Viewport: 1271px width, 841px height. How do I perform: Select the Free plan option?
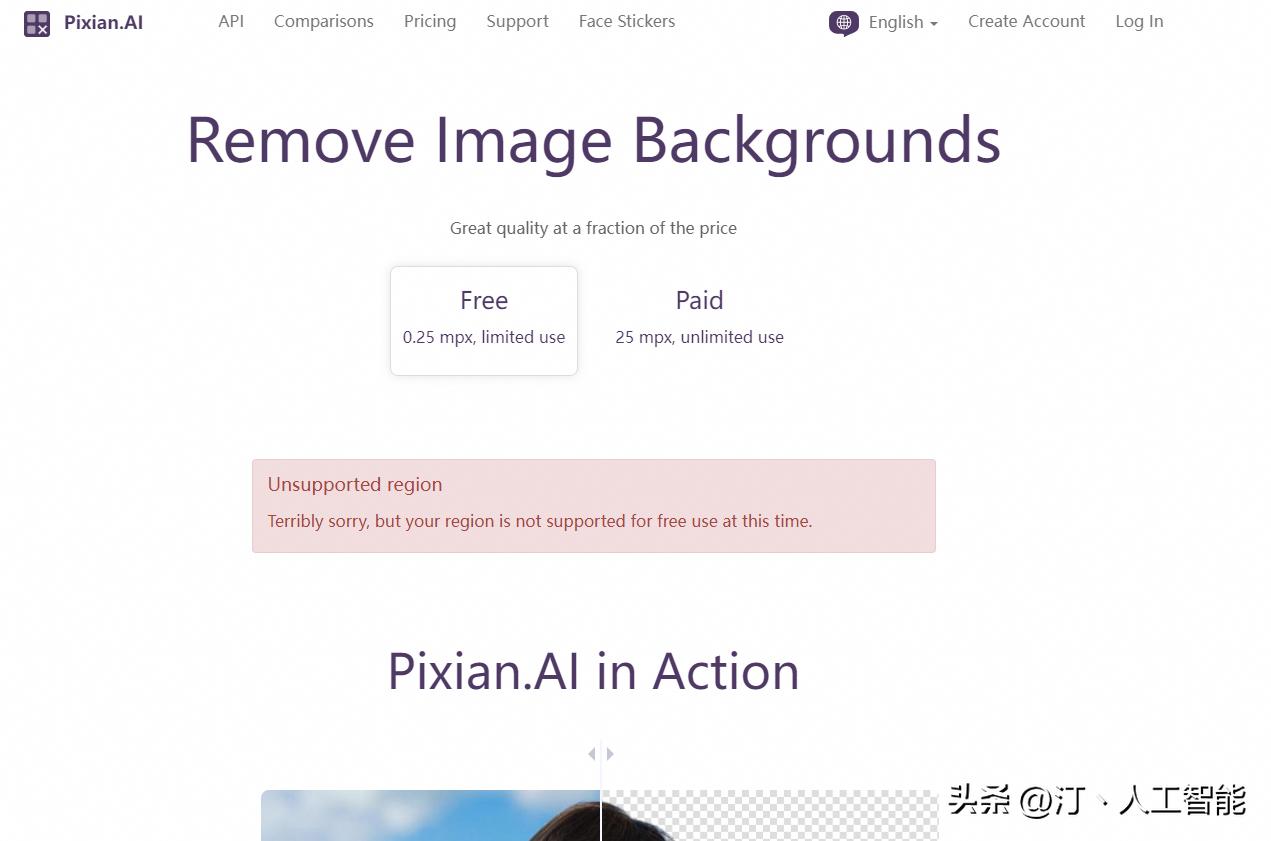coord(484,320)
